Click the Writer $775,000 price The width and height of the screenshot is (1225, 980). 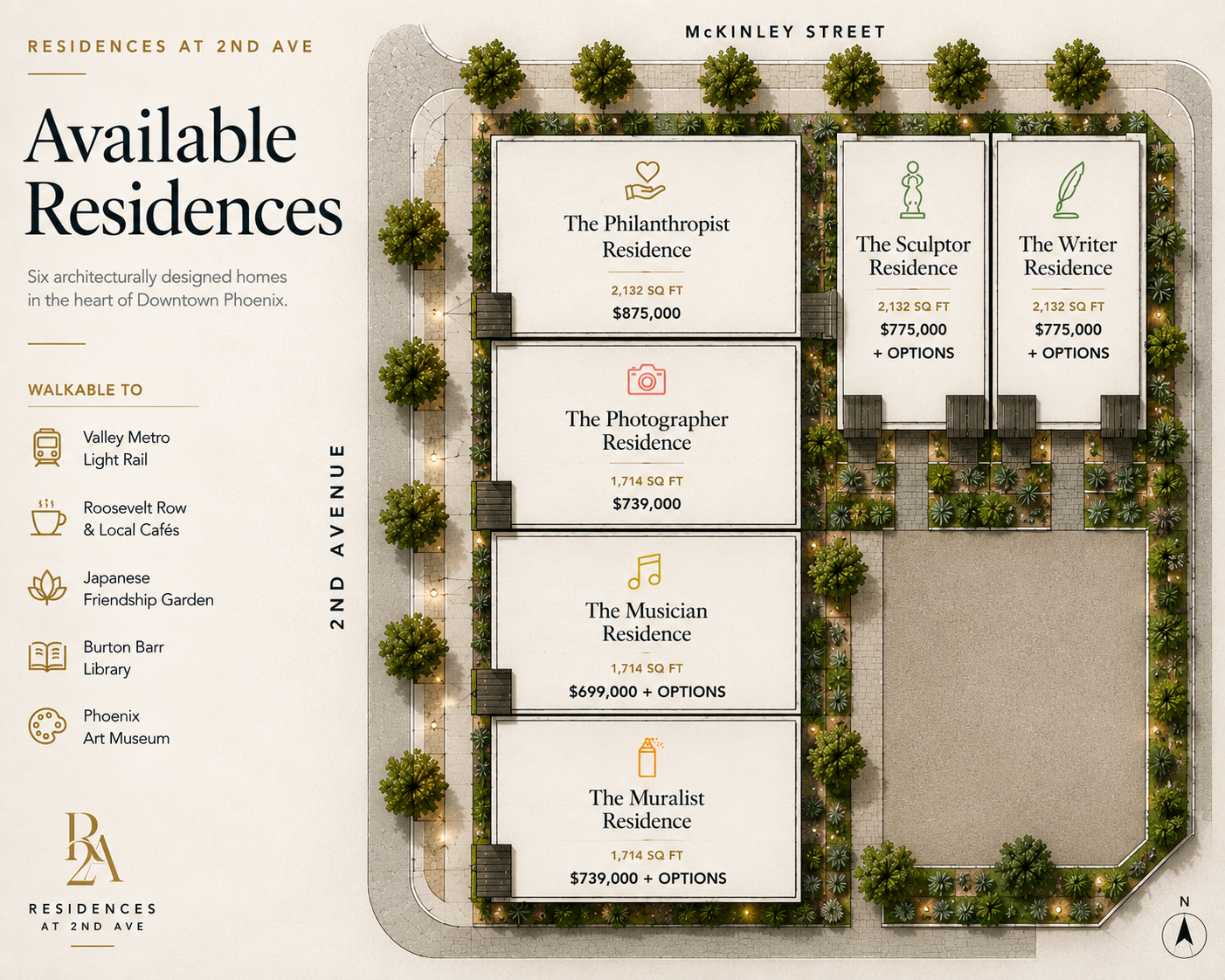(1068, 329)
